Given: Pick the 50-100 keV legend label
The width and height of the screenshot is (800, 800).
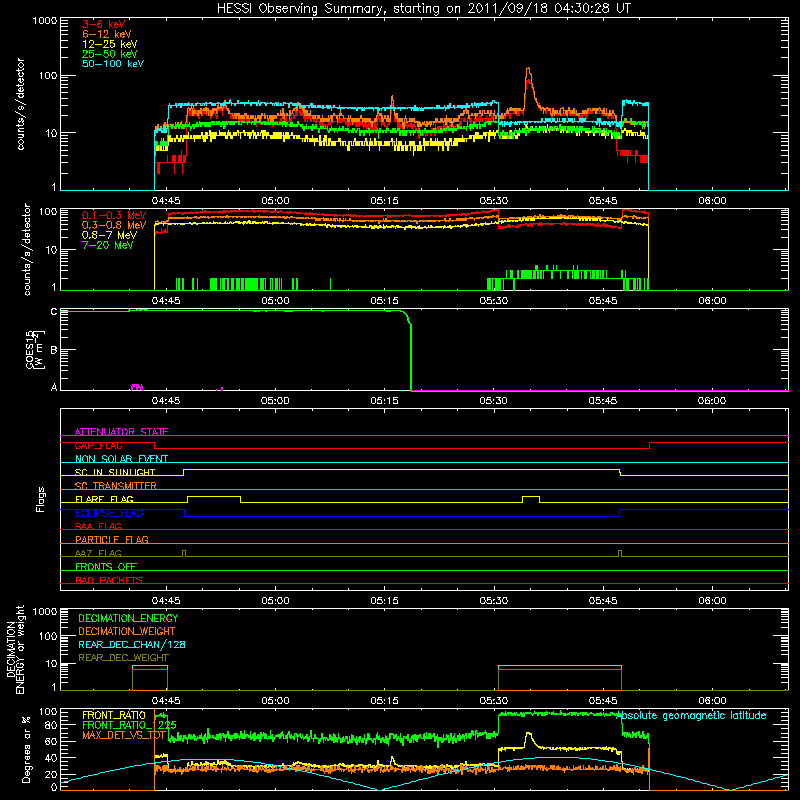Looking at the screenshot, I should click(x=113, y=64).
